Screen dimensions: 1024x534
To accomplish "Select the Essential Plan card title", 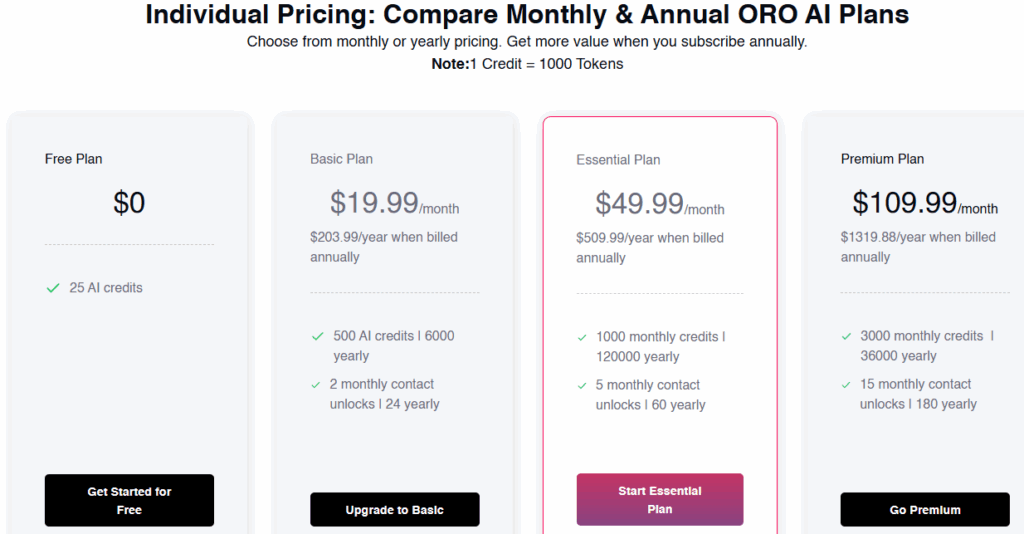I will coord(618,160).
